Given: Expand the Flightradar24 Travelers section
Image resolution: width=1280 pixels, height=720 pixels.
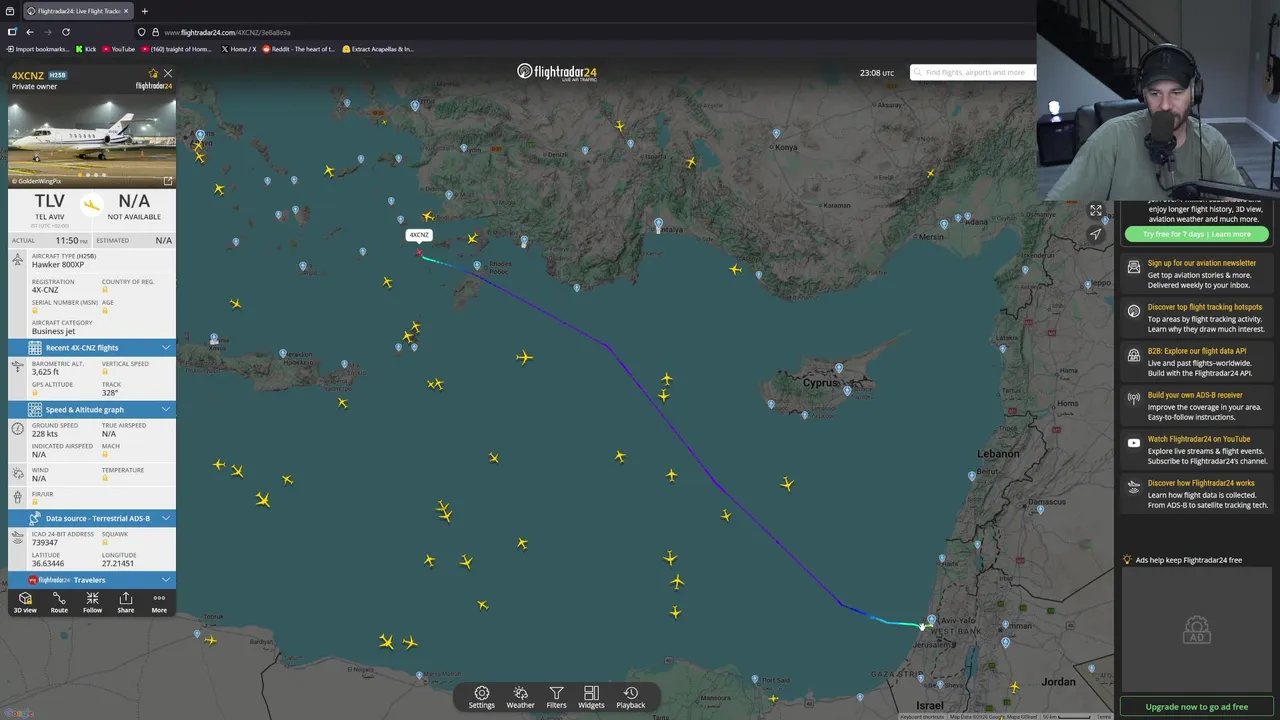Looking at the screenshot, I should 92,580.
